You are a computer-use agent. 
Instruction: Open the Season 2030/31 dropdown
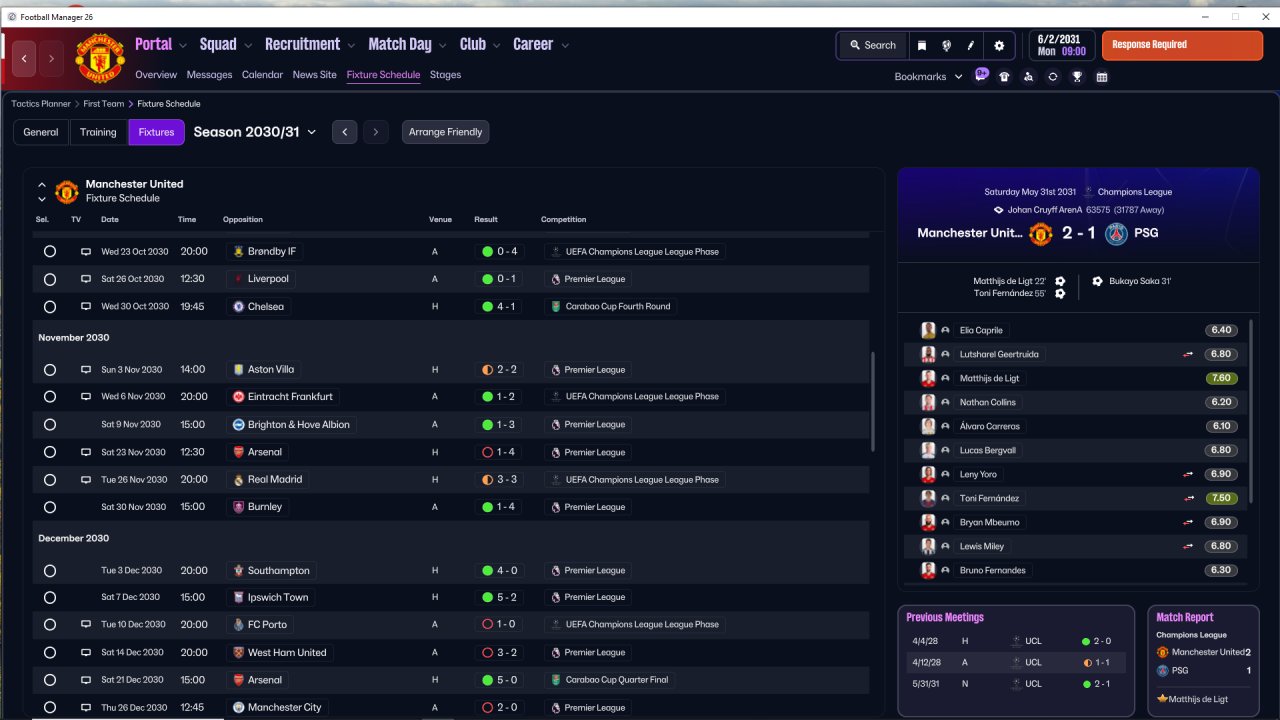tap(255, 132)
